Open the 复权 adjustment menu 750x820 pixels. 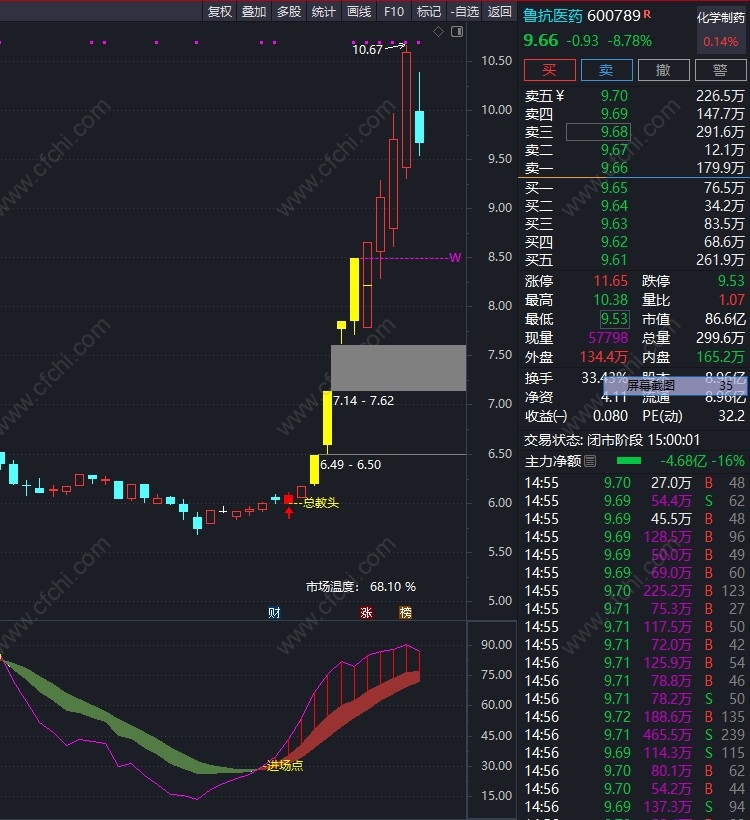[x=220, y=12]
